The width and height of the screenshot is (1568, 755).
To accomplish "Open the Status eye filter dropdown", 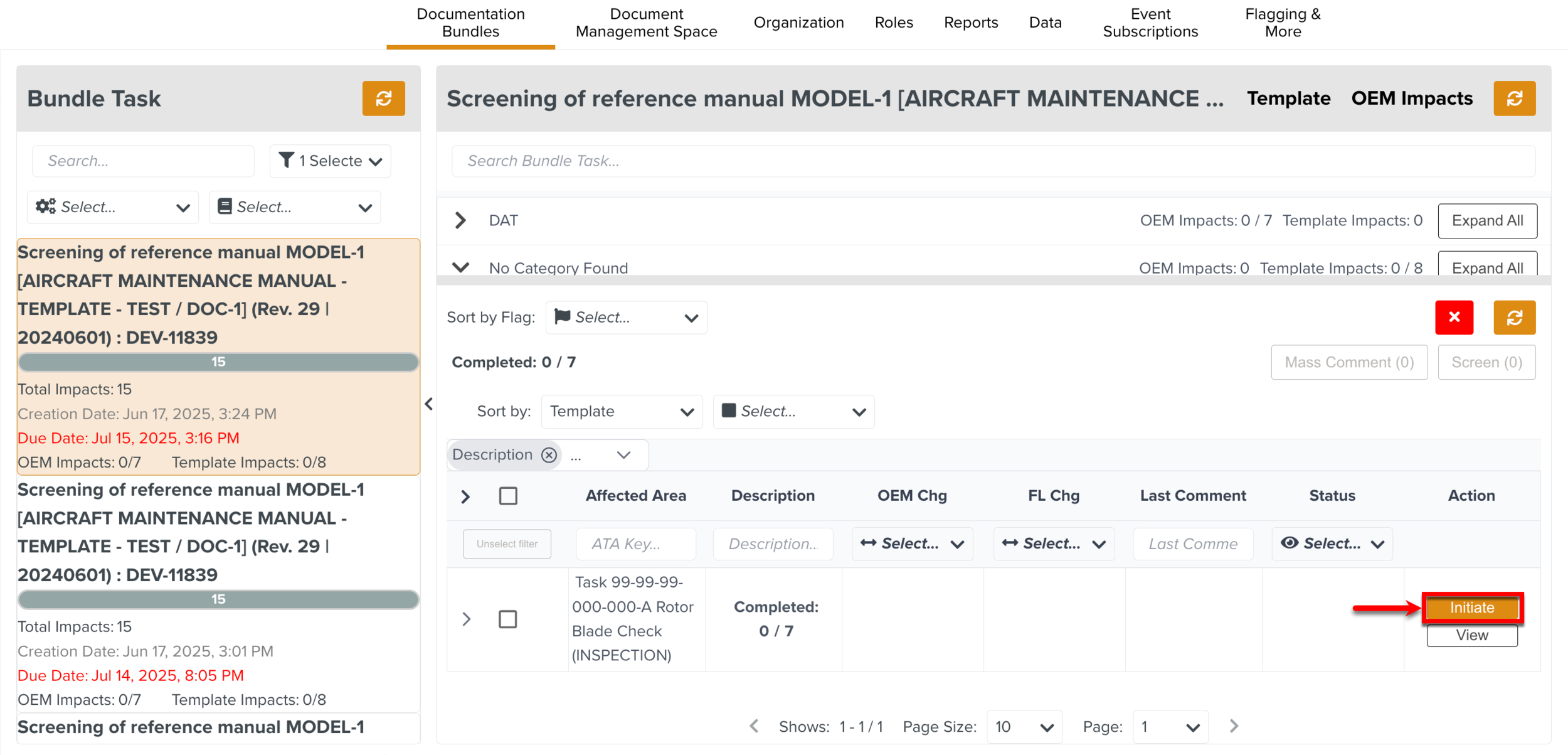I will [1332, 543].
